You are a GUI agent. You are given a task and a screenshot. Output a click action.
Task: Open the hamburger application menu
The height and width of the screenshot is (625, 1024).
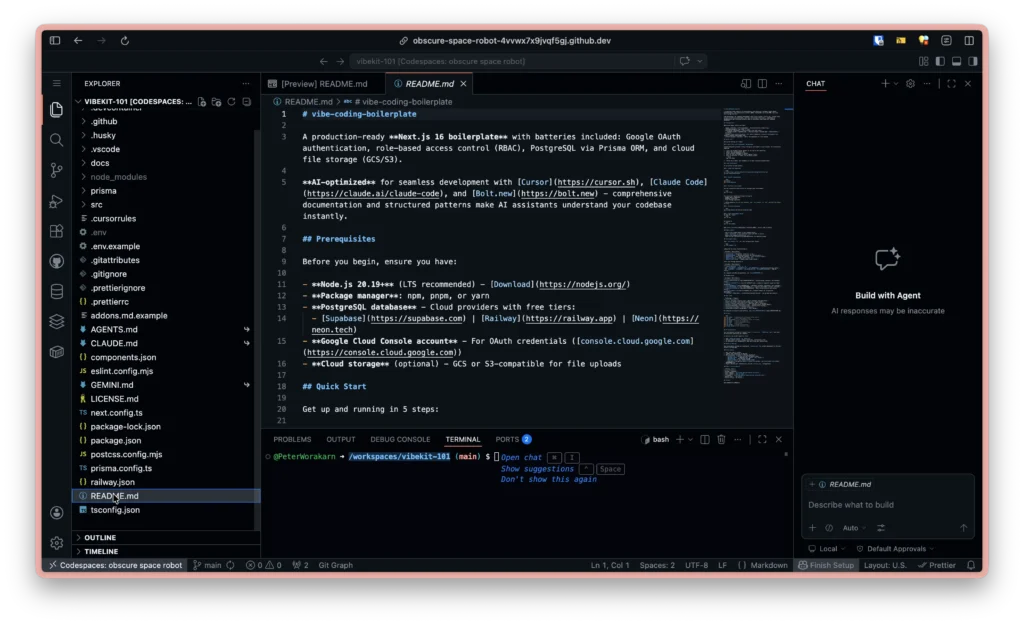(x=57, y=84)
